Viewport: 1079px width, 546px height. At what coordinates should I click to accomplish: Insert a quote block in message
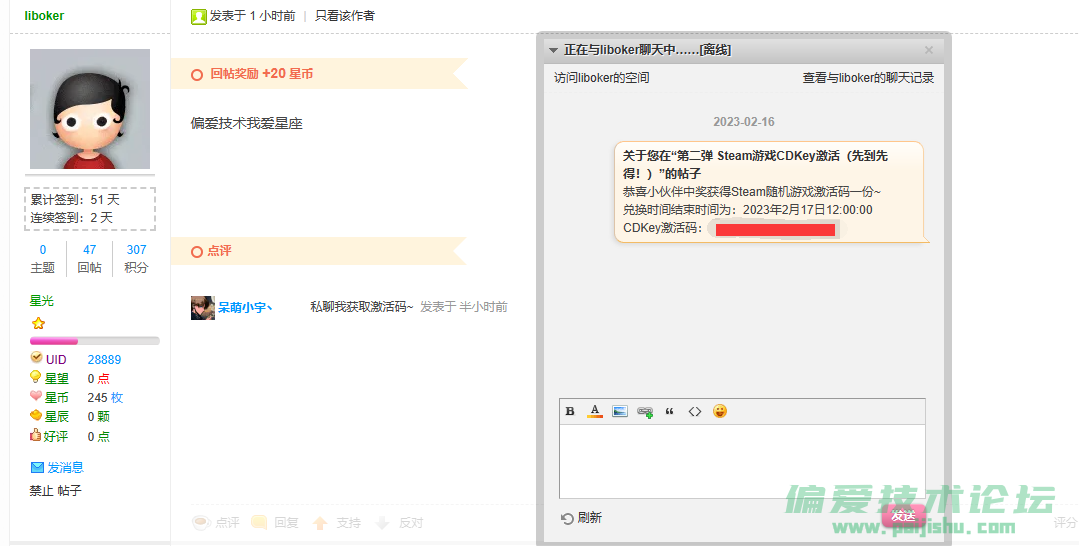pos(670,411)
